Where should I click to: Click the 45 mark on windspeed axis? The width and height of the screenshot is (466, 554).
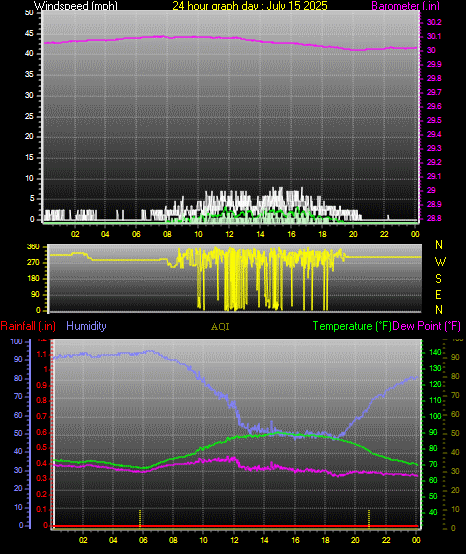tap(29, 34)
